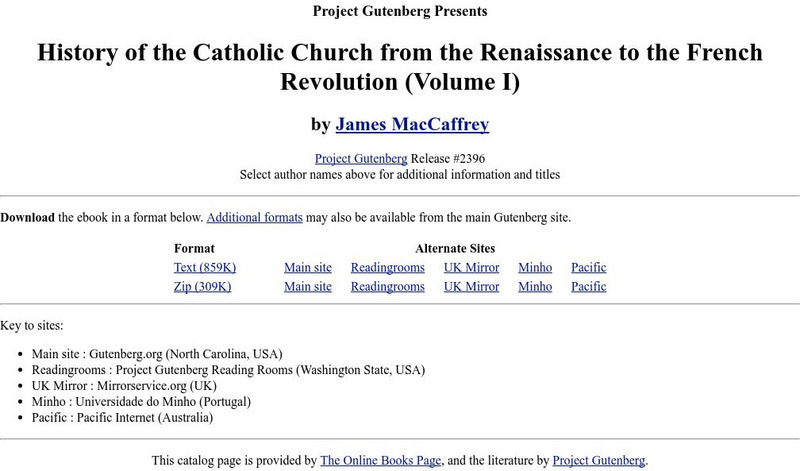The image size is (800, 471).
Task: Open Readingrooms link in Text row
Action: click(388, 267)
